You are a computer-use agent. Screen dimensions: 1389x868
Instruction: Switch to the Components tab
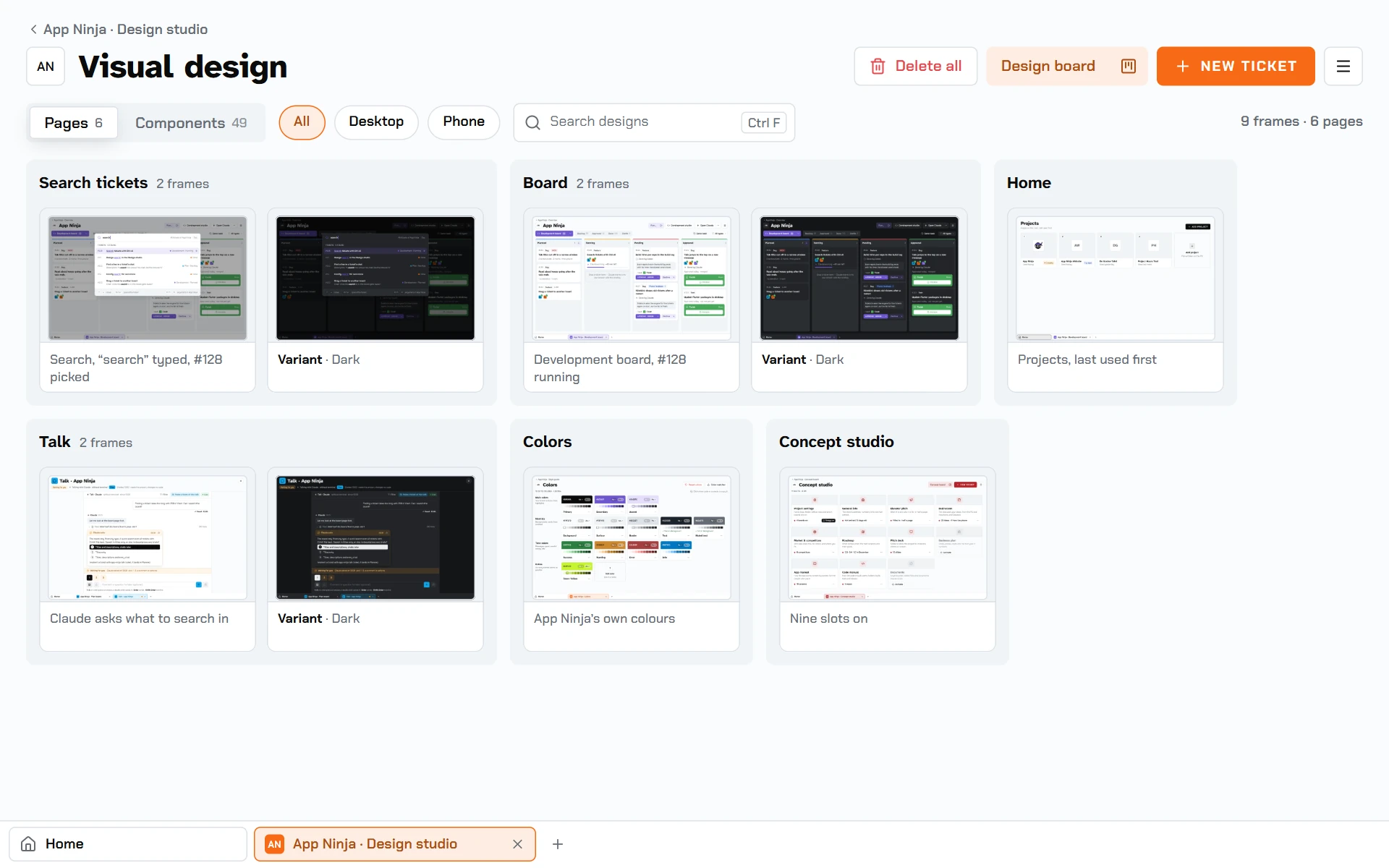pyautogui.click(x=191, y=122)
